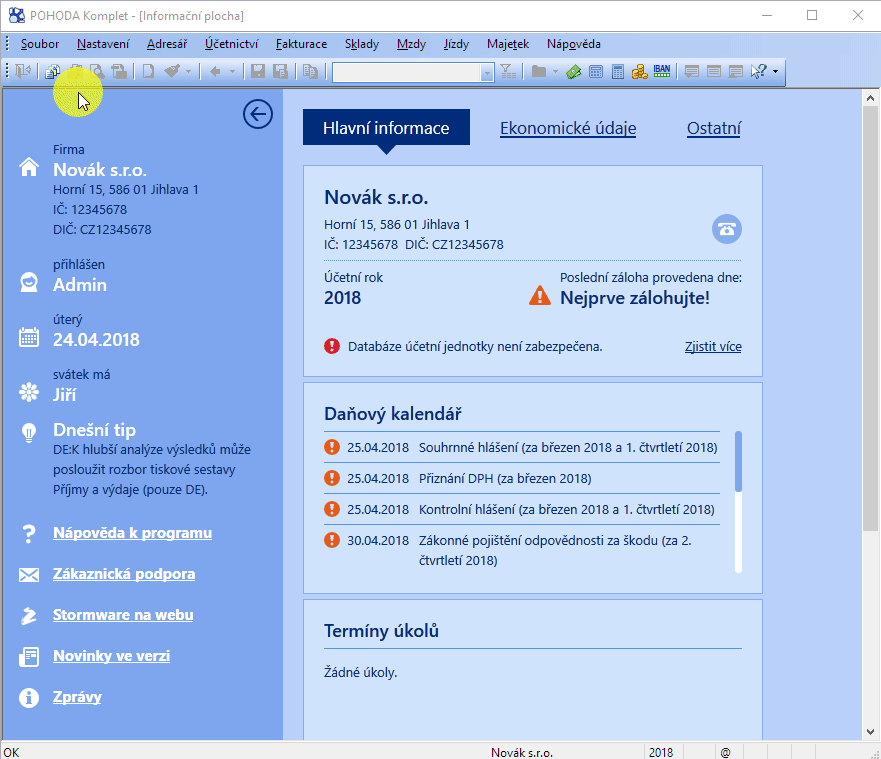Switch to the Ostatní tab

click(714, 128)
